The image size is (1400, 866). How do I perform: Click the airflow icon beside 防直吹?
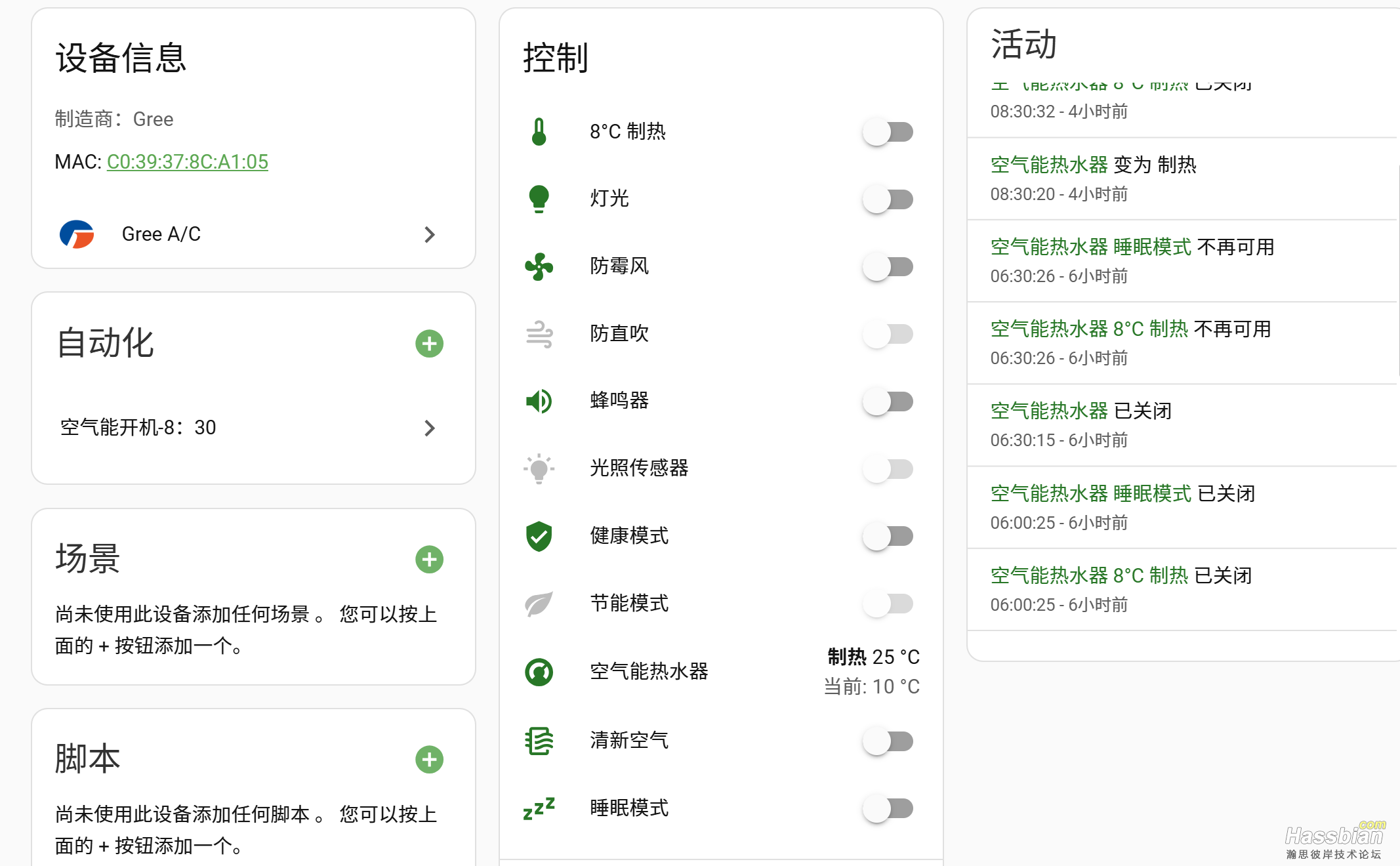(538, 334)
